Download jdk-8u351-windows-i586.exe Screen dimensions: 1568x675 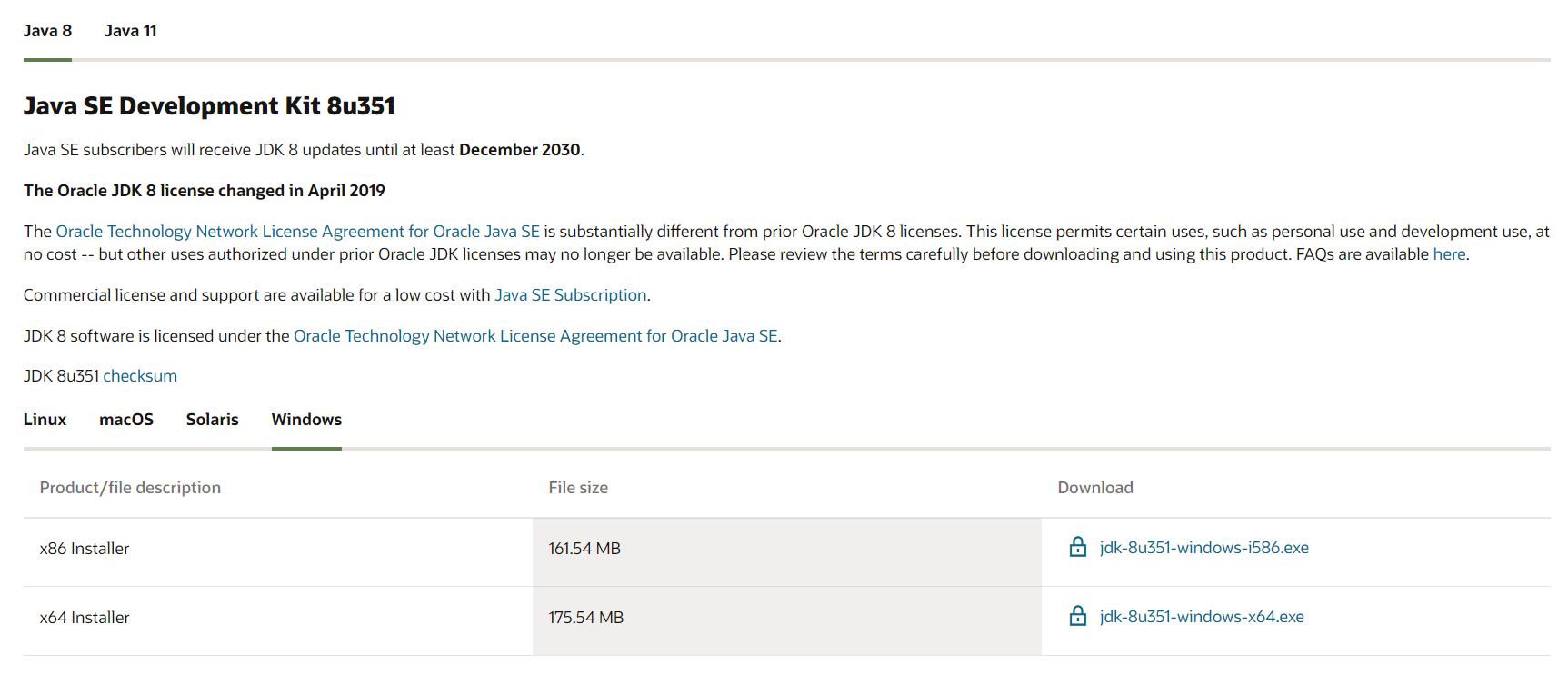tap(1203, 548)
